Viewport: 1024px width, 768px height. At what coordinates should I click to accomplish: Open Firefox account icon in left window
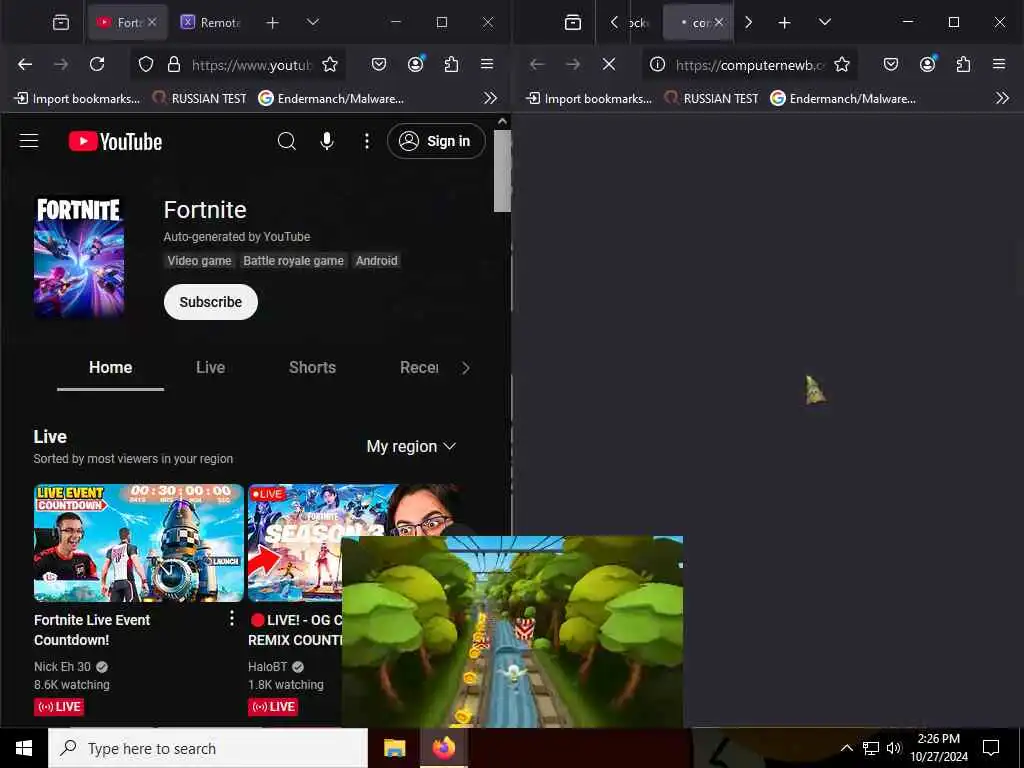[x=415, y=64]
